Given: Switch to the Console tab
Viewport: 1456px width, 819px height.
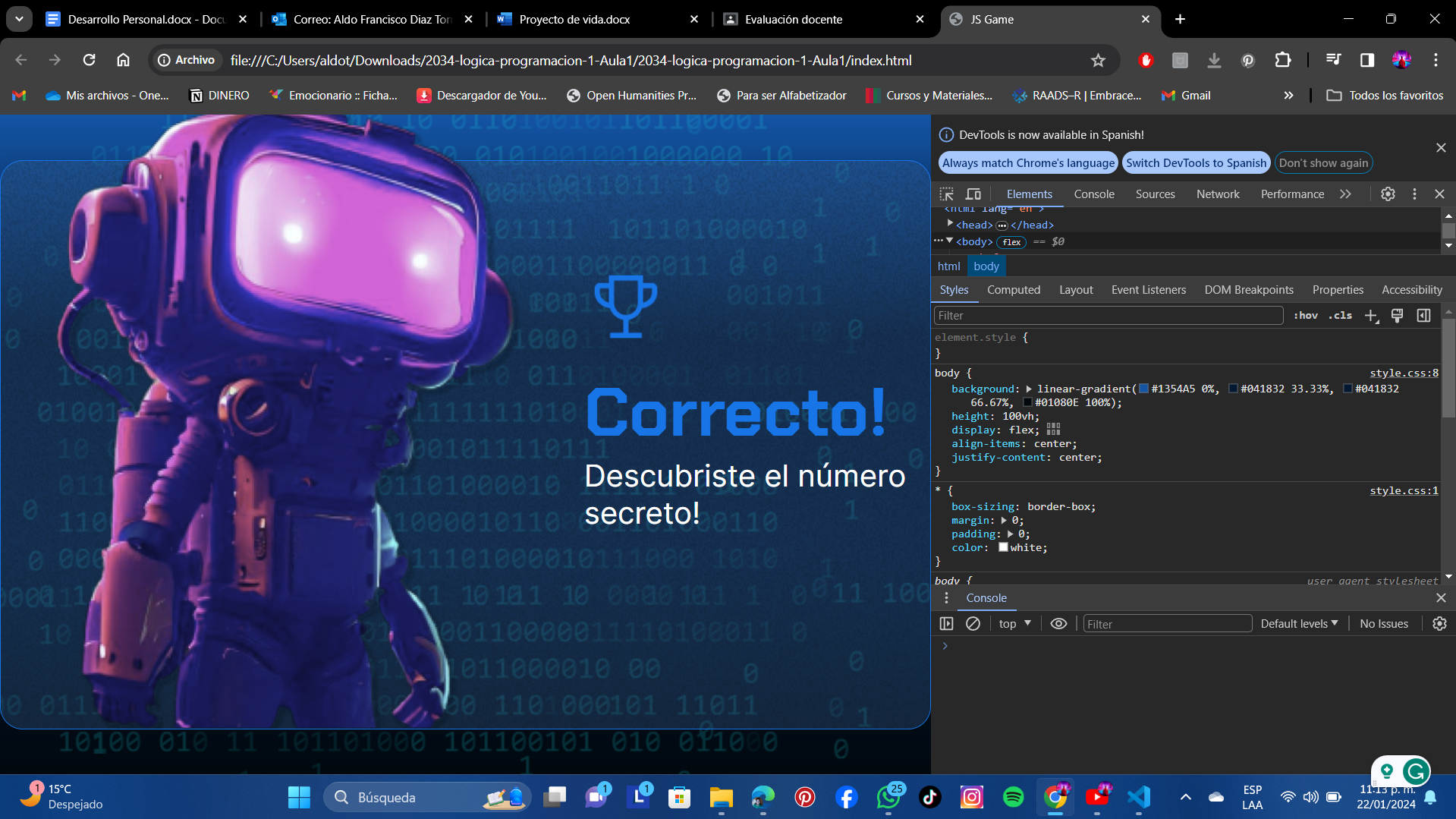Looking at the screenshot, I should 1094,194.
